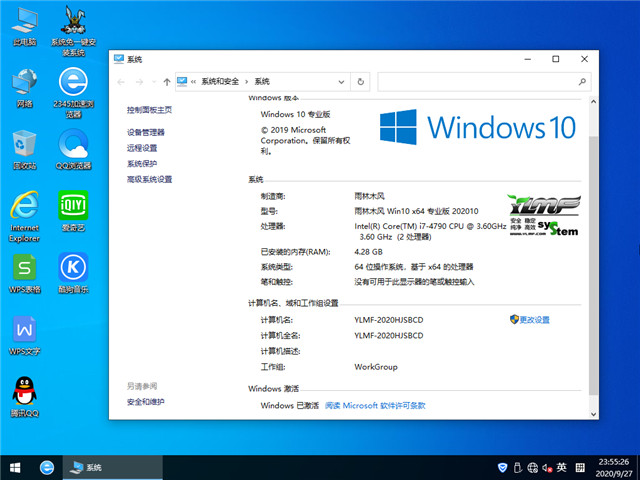This screenshot has width=640, height=480.
Task: Click the USB device tray icon
Action: [518, 468]
